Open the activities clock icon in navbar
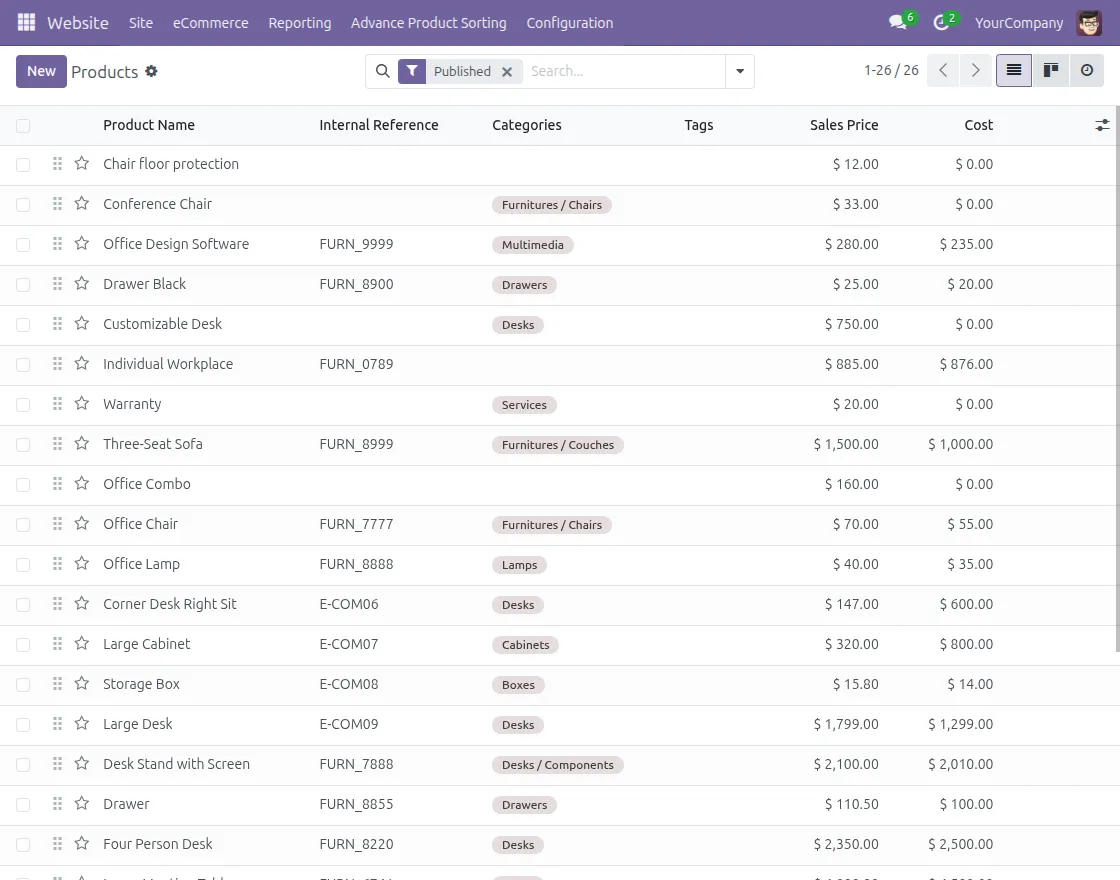 click(940, 22)
